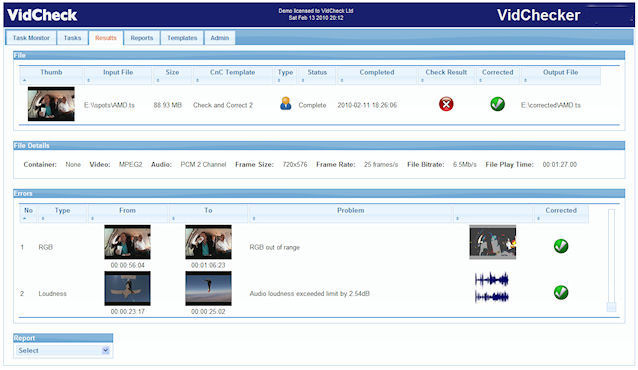Click the Errors list scrollbar thumb
The image size is (638, 370).
[611, 307]
